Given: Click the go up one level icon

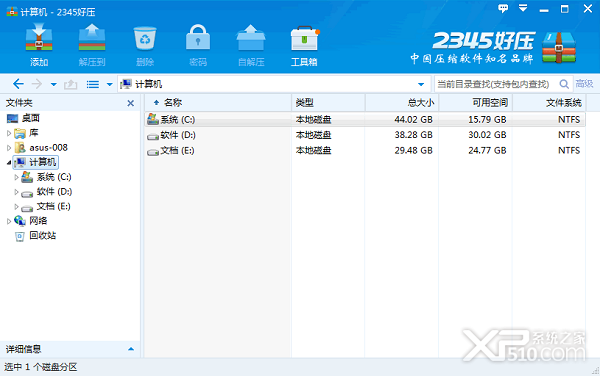Looking at the screenshot, I should 70,84.
